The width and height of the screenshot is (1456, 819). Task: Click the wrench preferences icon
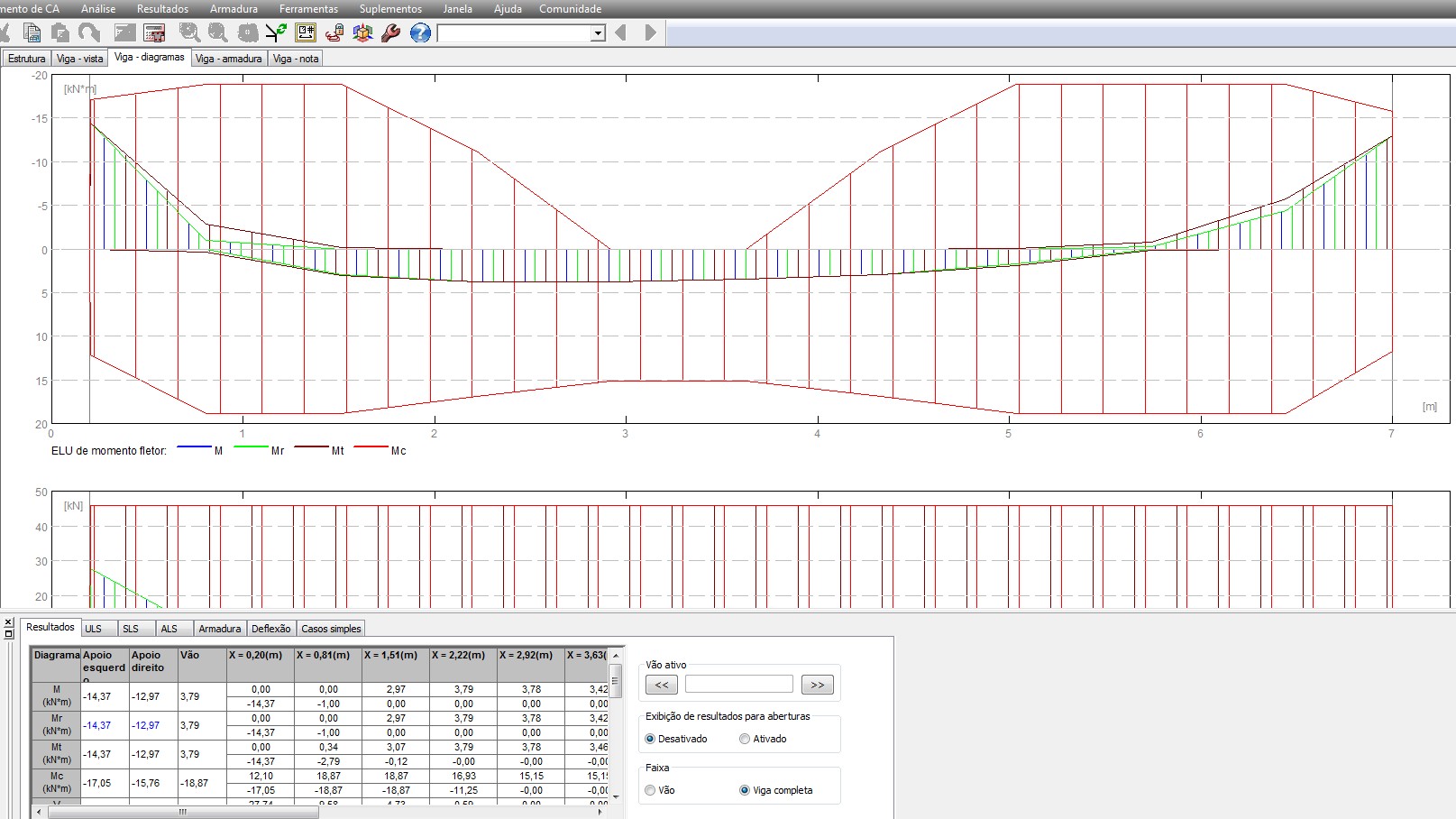390,33
